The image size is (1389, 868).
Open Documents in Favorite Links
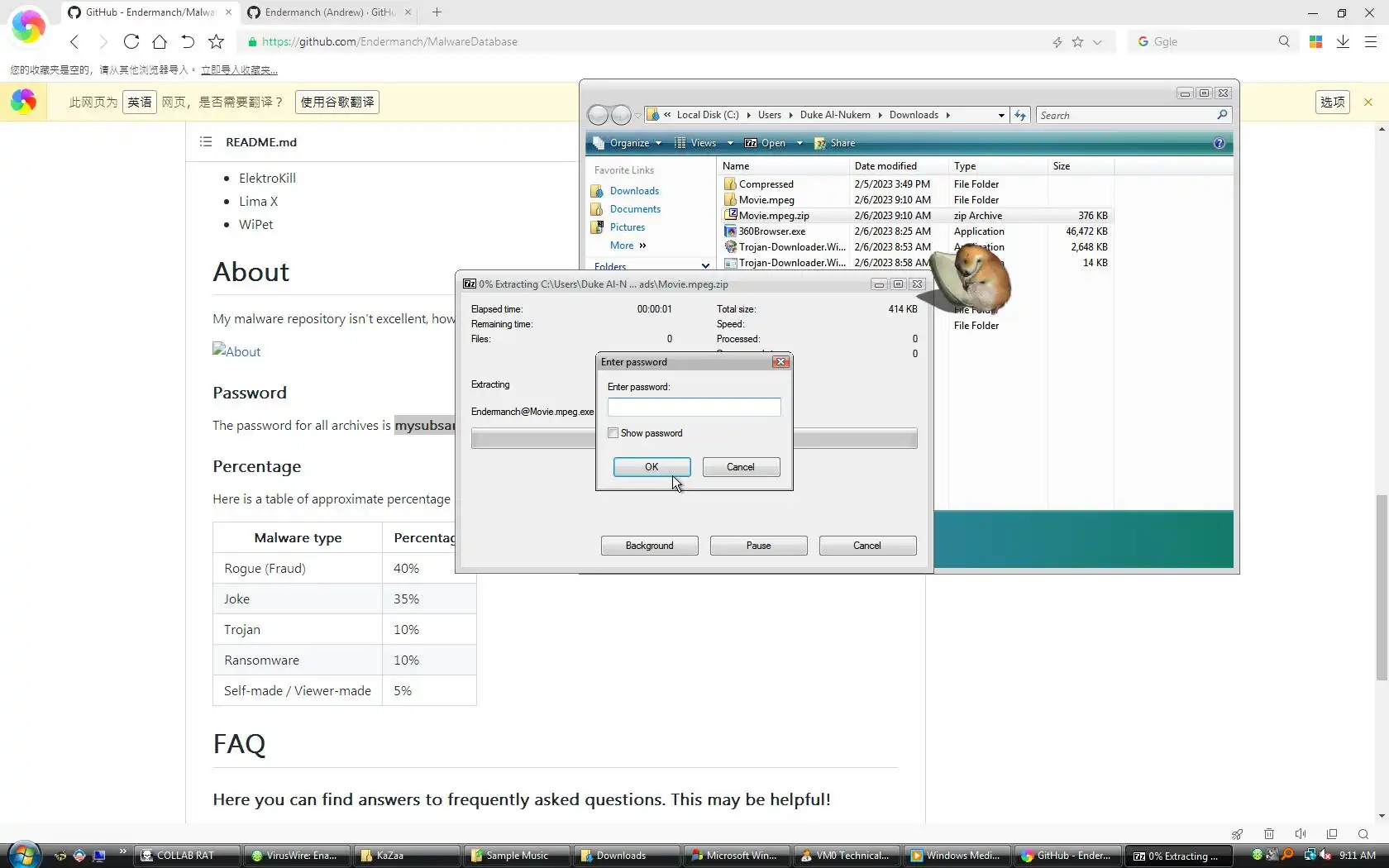pyautogui.click(x=635, y=209)
